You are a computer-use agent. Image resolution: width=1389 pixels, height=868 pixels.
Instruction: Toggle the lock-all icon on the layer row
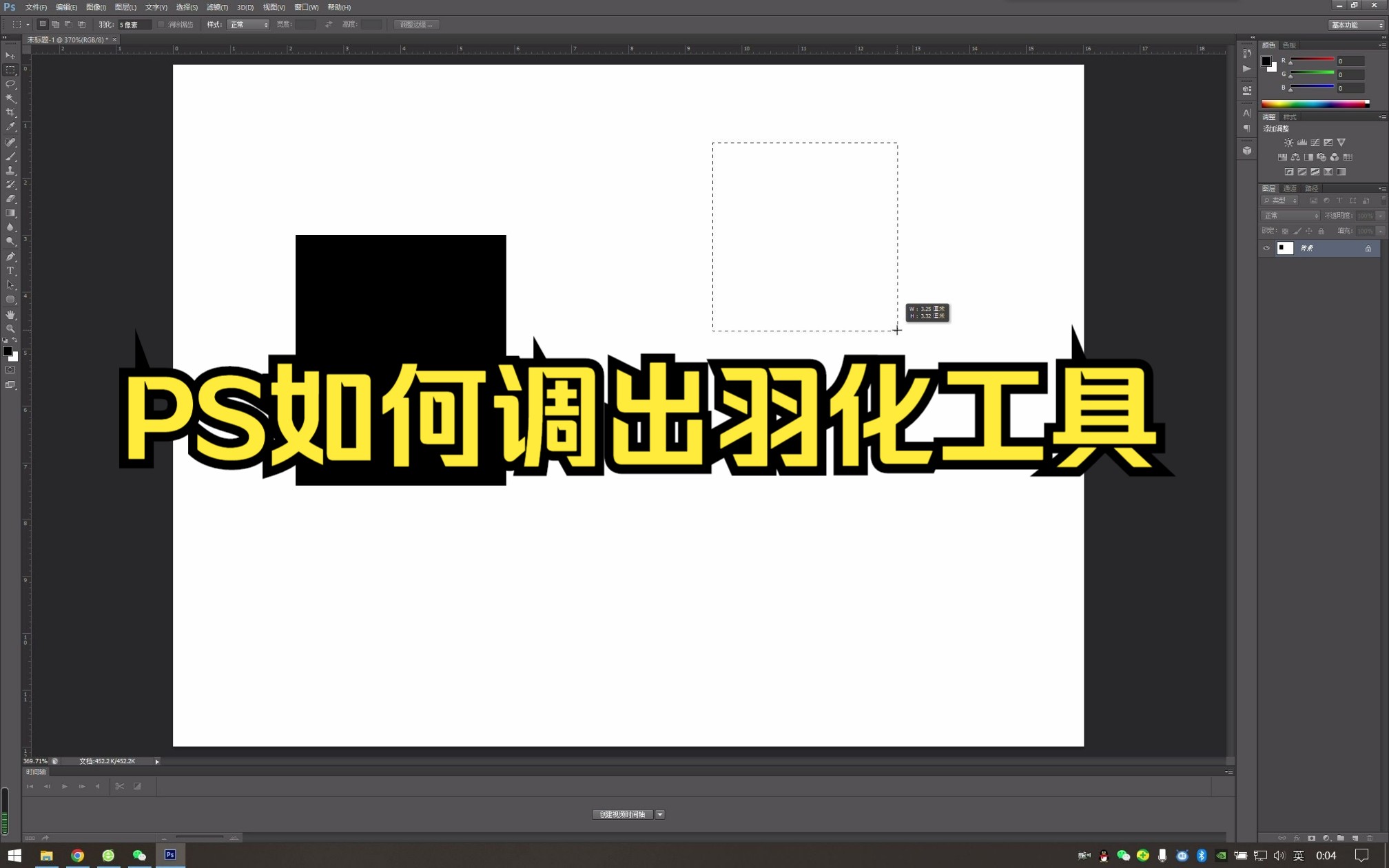coord(1368,248)
